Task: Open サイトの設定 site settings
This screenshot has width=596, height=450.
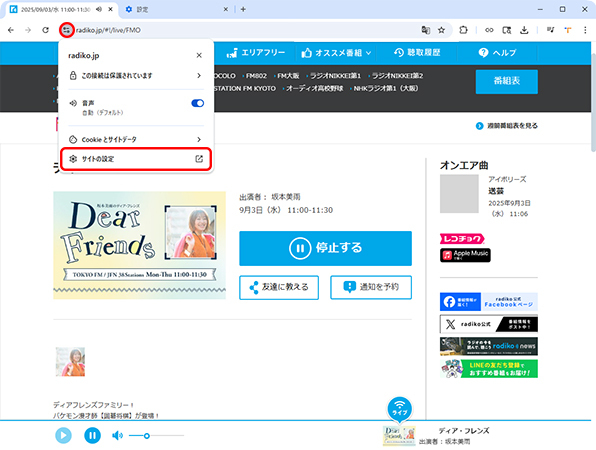Action: click(x=135, y=159)
